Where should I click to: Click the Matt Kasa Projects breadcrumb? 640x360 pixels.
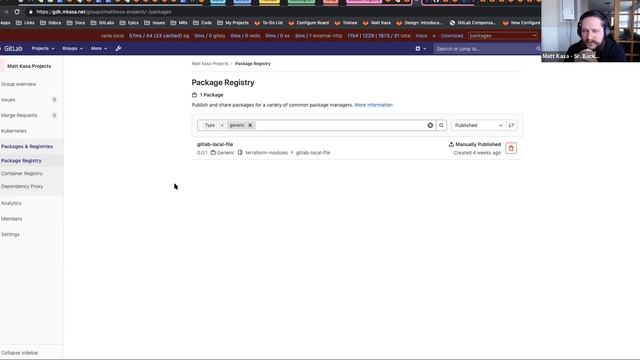[210, 64]
